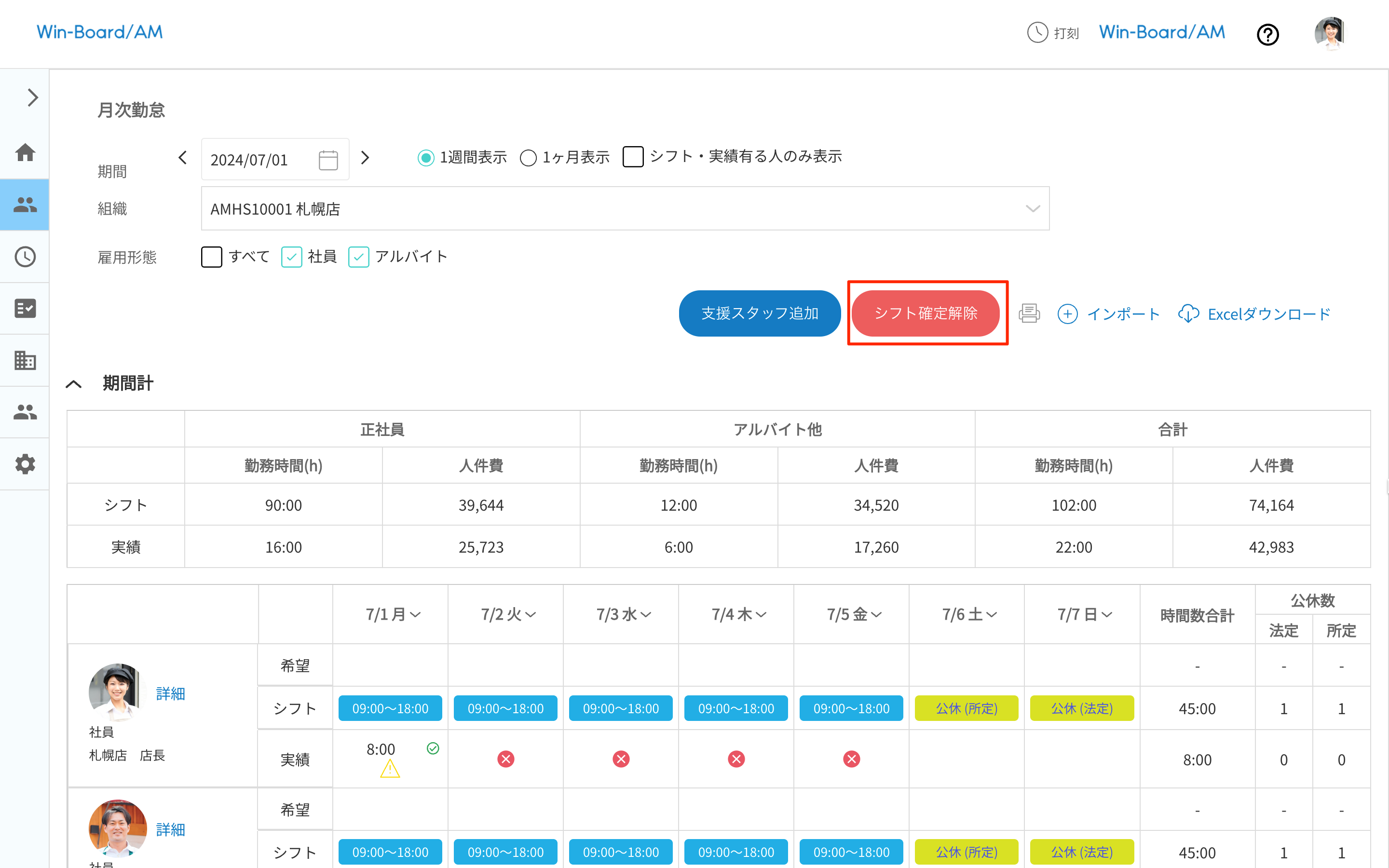
Task: Open the settings gear in sidebar
Action: pos(25,464)
